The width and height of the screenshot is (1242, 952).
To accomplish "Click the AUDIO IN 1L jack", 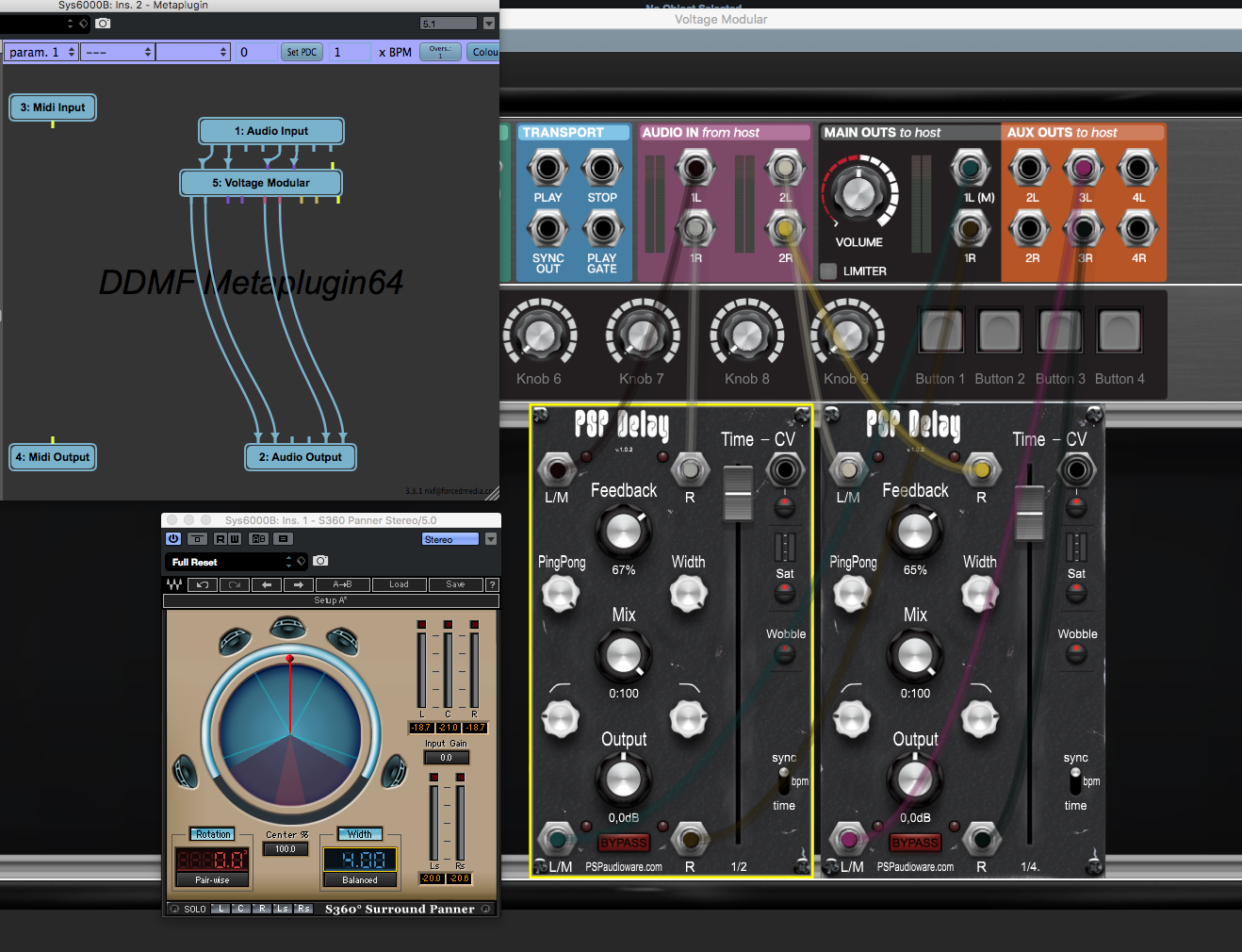I will [695, 169].
